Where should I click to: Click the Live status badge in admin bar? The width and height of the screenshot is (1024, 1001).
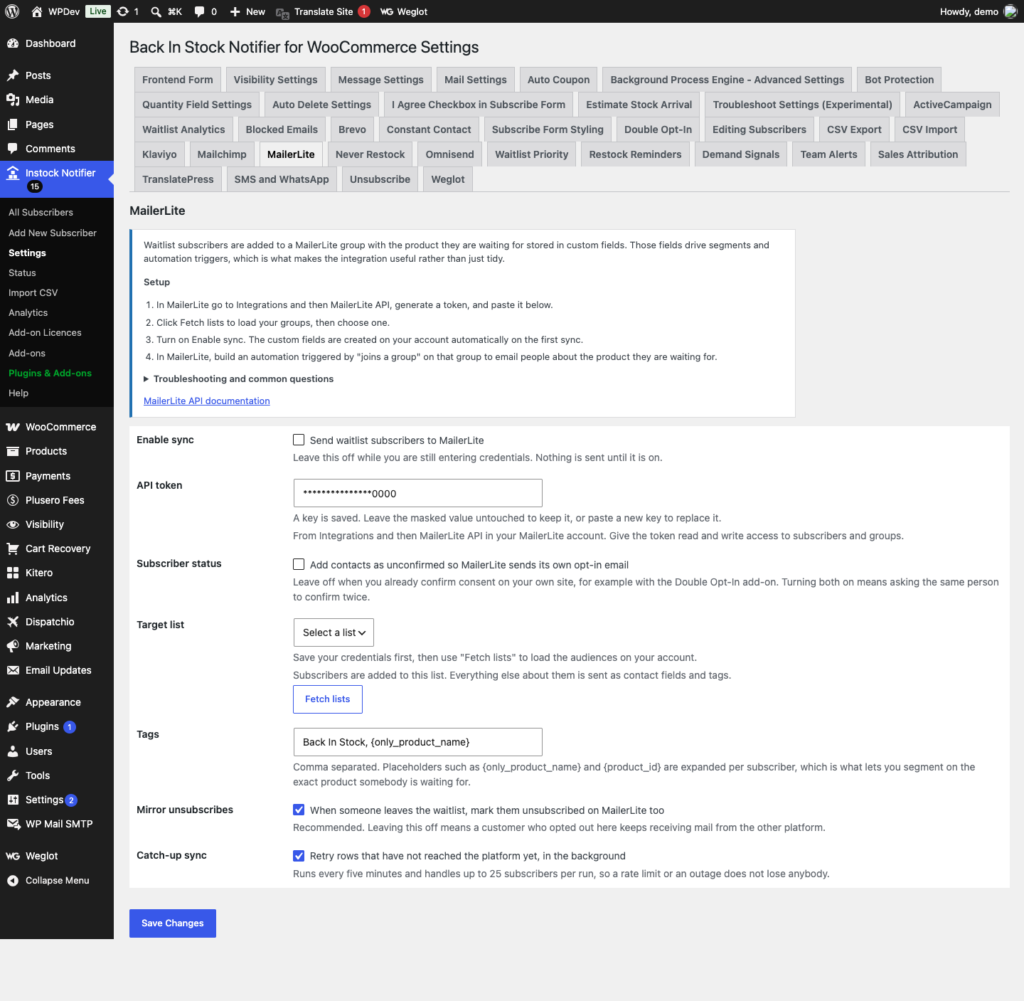click(98, 11)
